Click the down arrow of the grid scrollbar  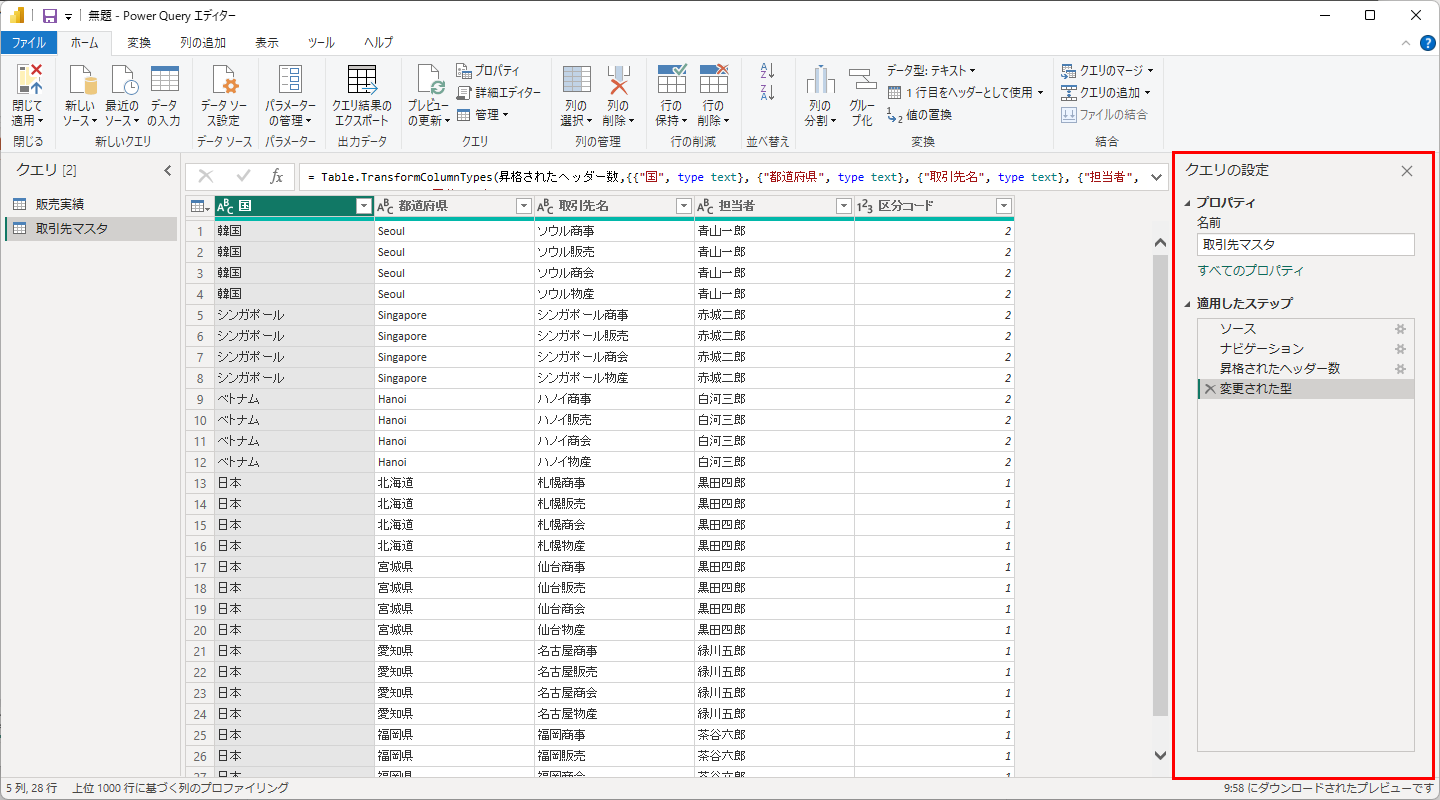click(x=1160, y=755)
